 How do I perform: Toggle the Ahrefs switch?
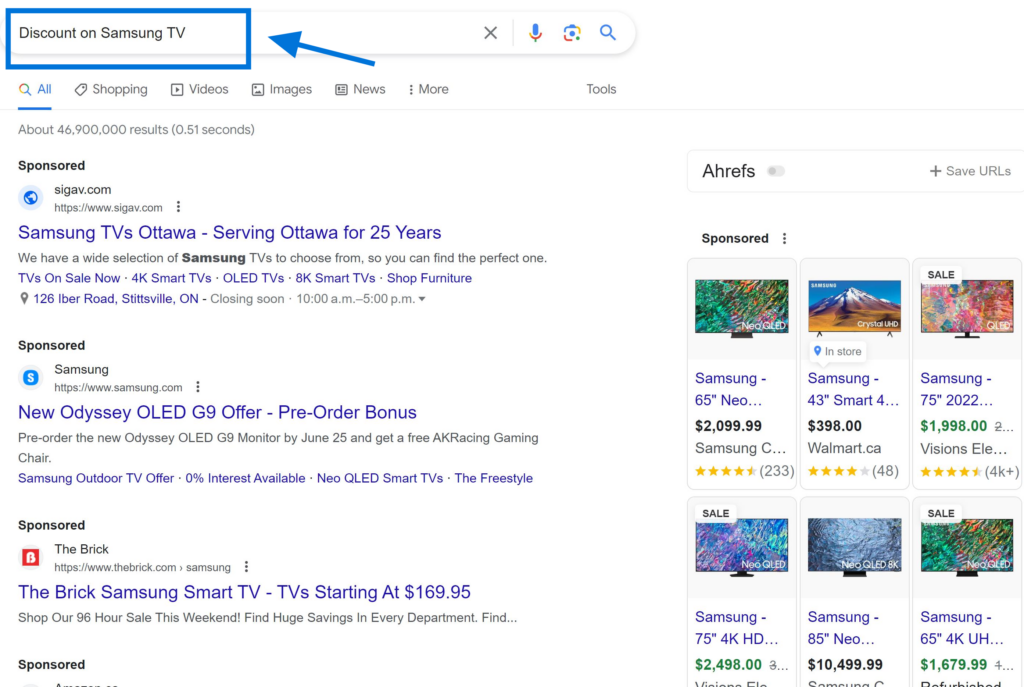click(776, 171)
